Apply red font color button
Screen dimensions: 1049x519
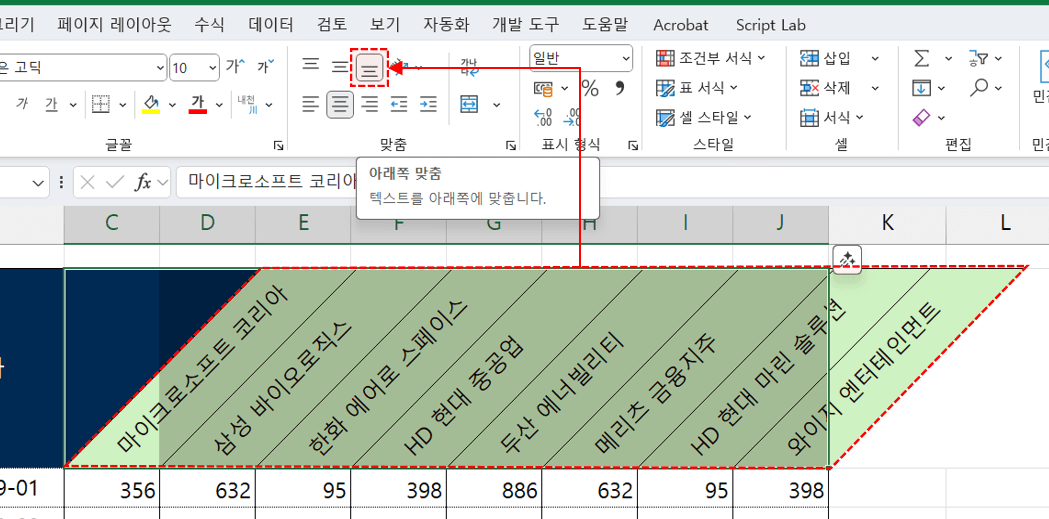point(197,104)
